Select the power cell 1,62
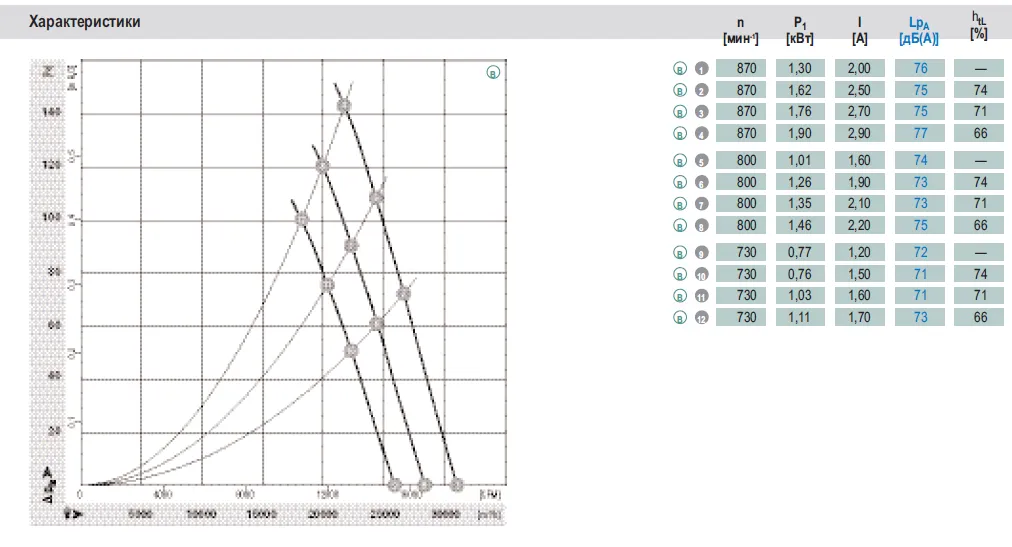This screenshot has height=547, width=1012. coord(800,90)
